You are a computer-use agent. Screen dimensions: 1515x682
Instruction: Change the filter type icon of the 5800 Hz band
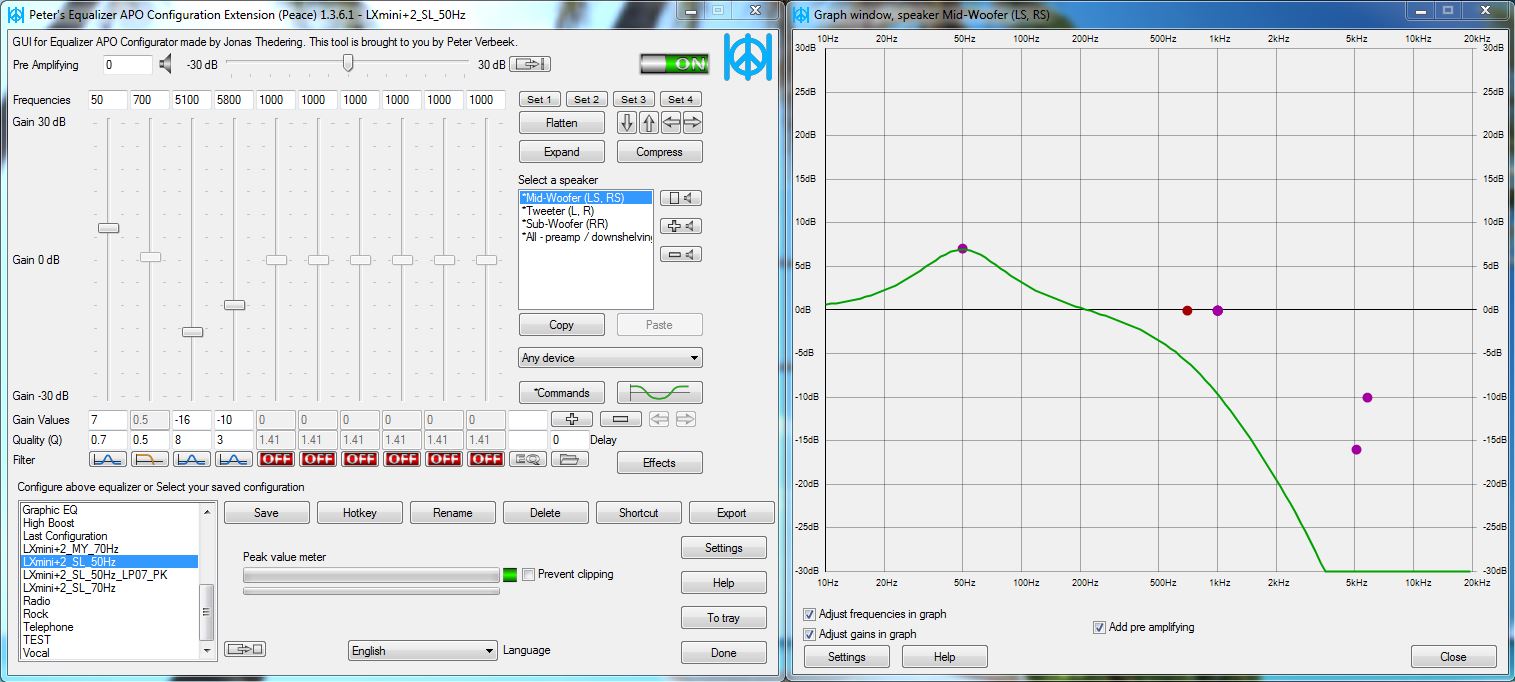[234, 460]
